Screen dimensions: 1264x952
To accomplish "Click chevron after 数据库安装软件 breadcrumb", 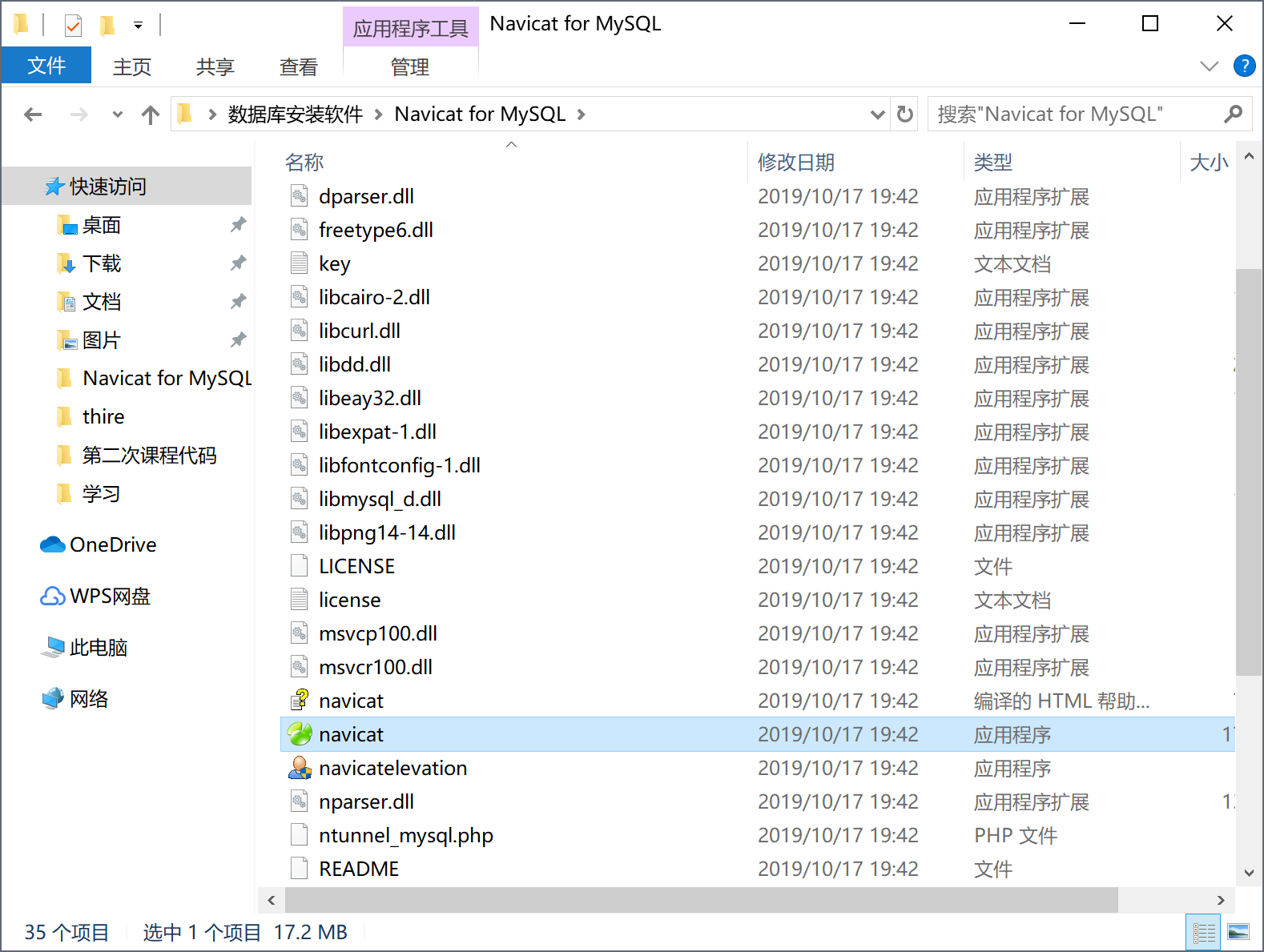I will pyautogui.click(x=378, y=114).
